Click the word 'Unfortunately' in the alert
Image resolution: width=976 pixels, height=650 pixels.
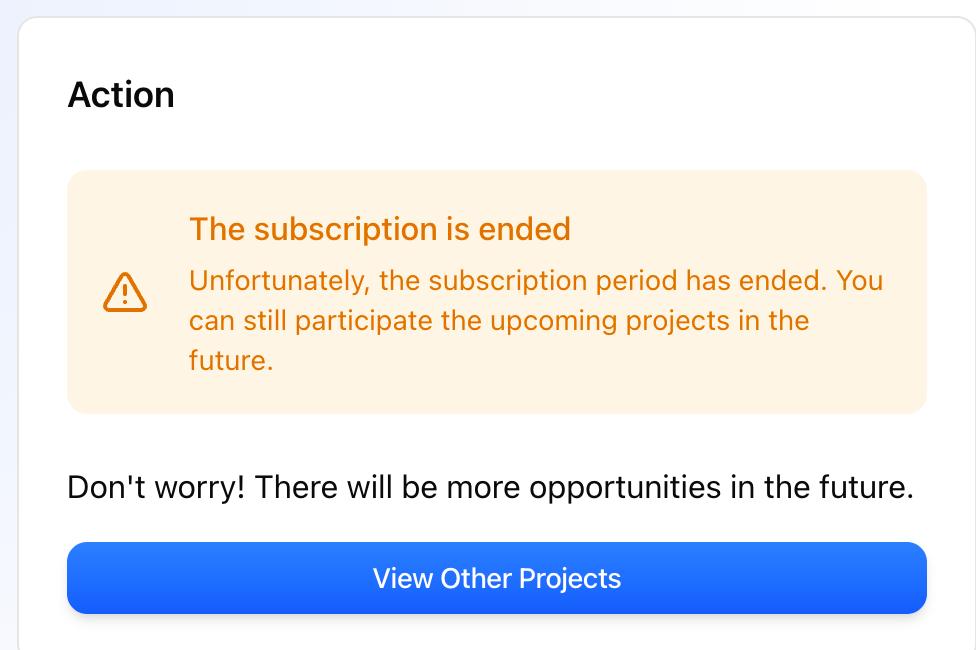[x=279, y=281]
